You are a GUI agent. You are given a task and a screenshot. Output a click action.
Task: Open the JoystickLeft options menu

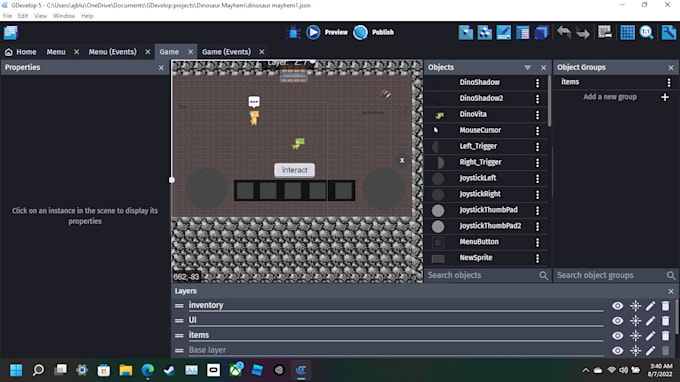tap(537, 178)
